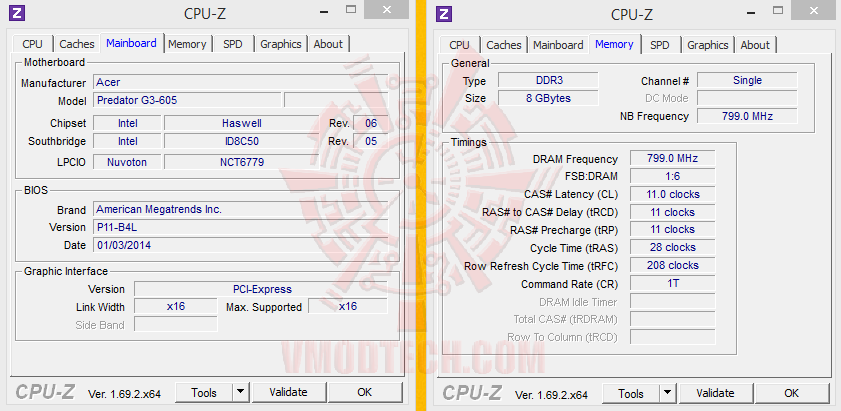Click chipset Rev. value 06
Image resolution: width=841 pixels, height=411 pixels.
(371, 123)
